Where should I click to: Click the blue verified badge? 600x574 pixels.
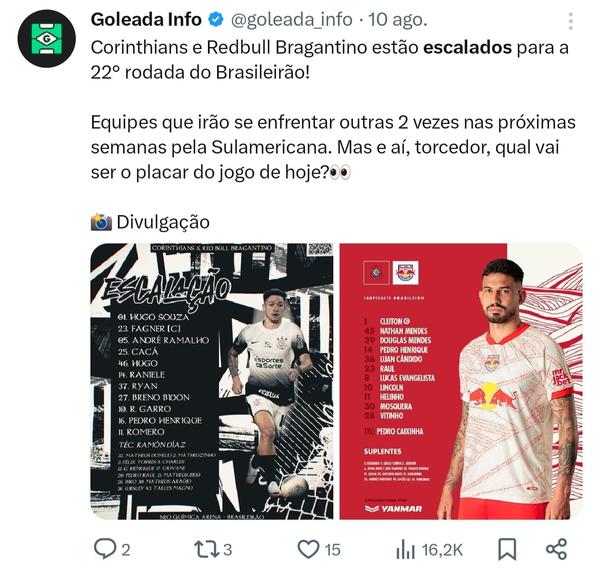(216, 19)
